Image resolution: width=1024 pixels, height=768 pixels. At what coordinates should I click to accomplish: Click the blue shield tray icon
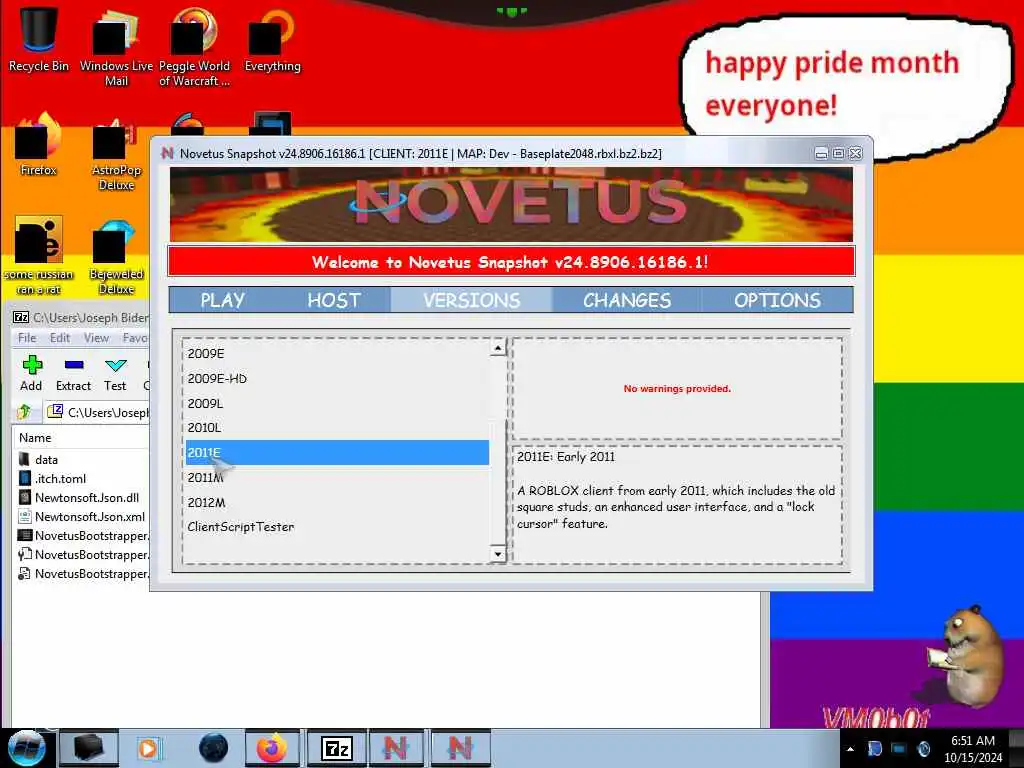click(x=875, y=748)
